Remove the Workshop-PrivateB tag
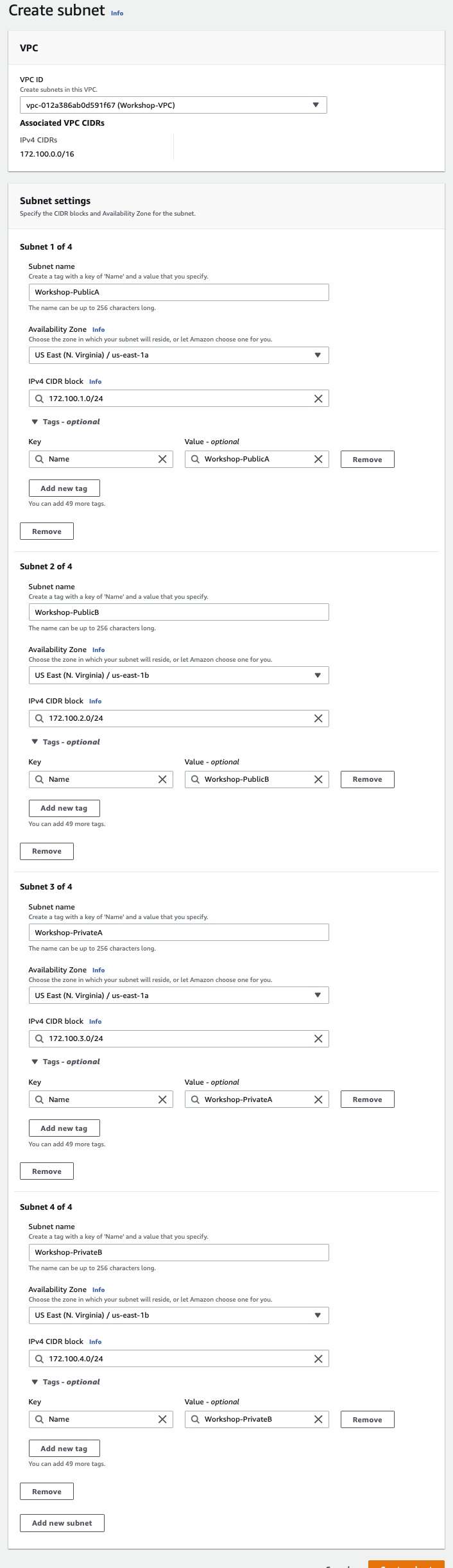Viewport: 453px width, 1568px height. point(368,1420)
